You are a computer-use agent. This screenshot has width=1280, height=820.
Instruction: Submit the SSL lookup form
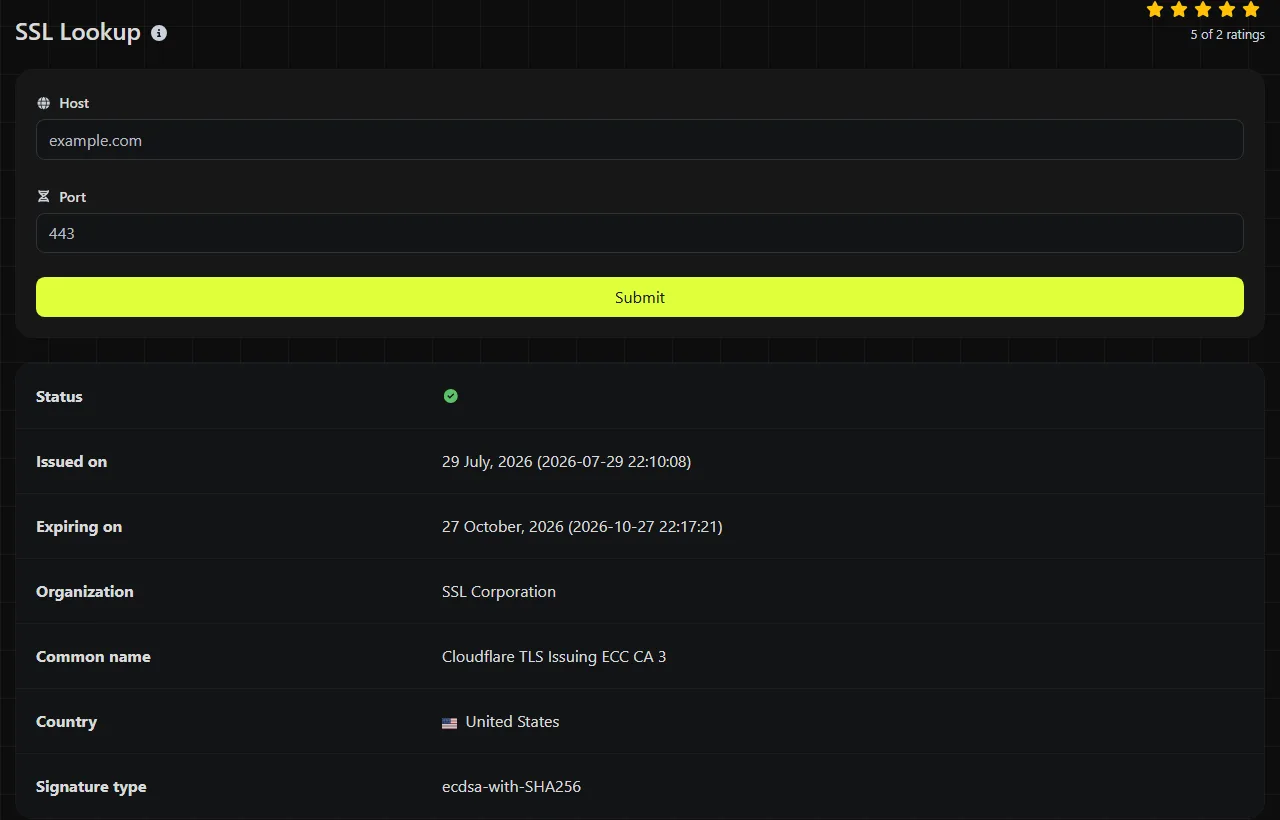[x=640, y=297]
